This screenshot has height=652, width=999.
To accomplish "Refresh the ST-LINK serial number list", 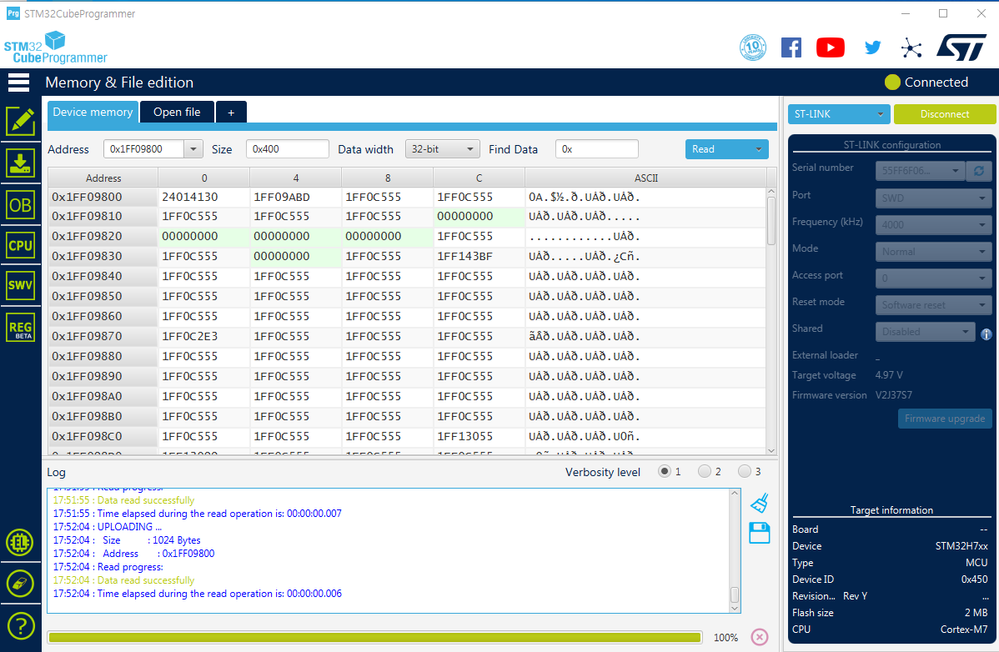I will pyautogui.click(x=979, y=171).
